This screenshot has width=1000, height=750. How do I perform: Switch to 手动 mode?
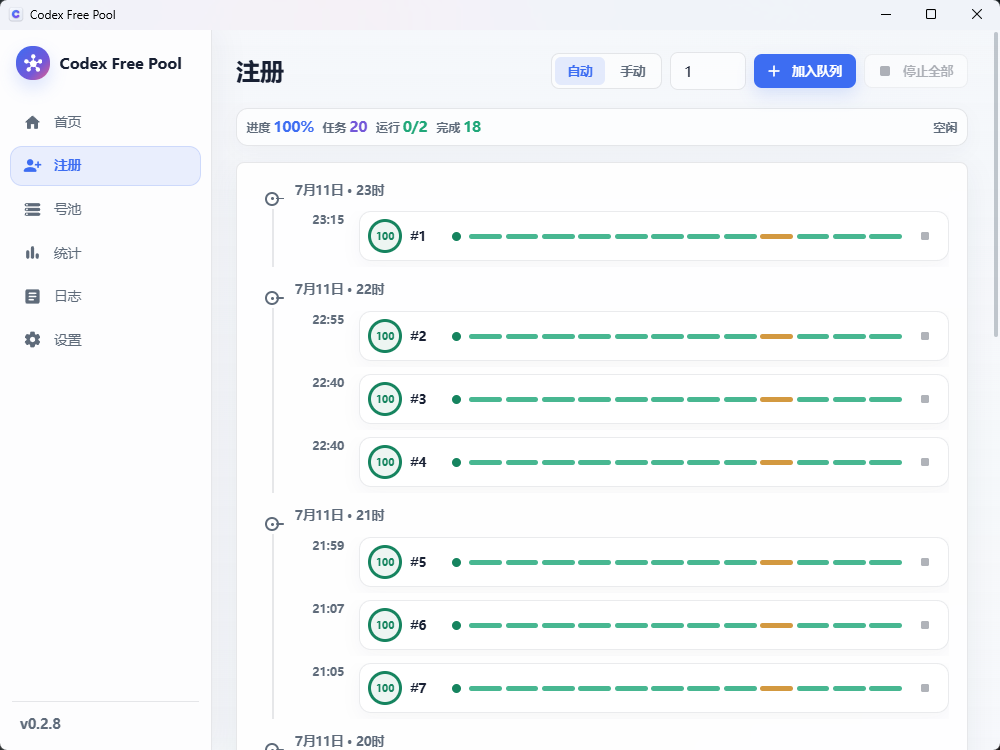point(633,71)
